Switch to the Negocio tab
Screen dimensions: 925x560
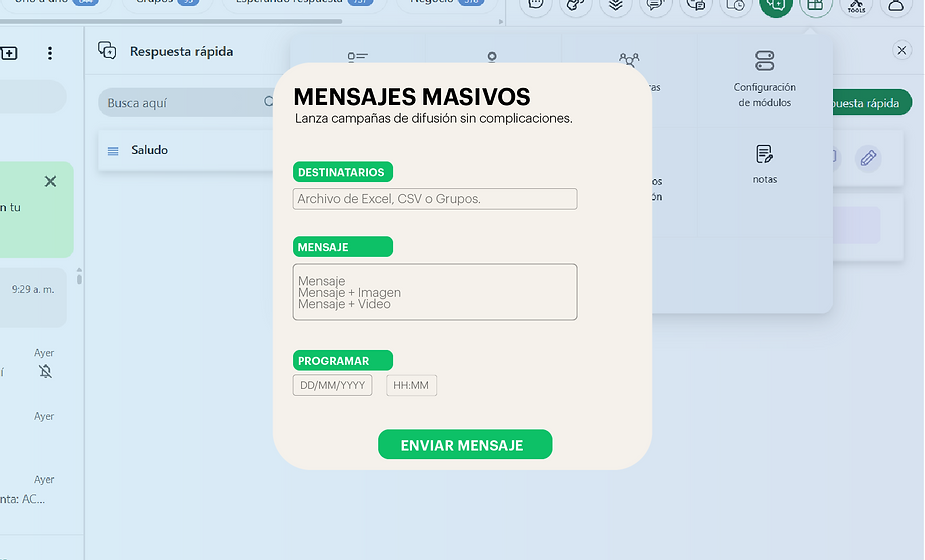tap(447, 2)
